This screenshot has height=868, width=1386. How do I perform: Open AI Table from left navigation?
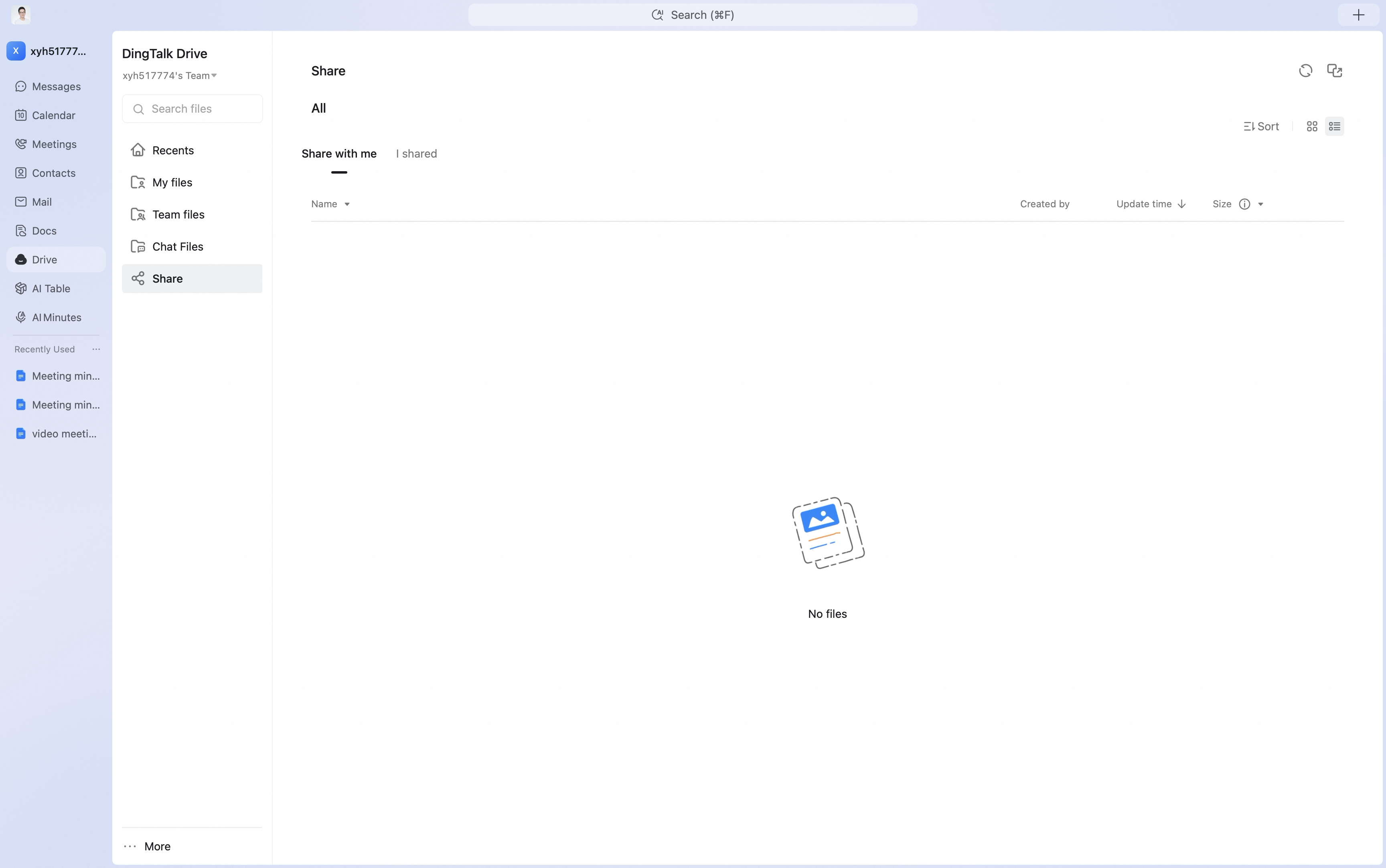[x=56, y=289]
